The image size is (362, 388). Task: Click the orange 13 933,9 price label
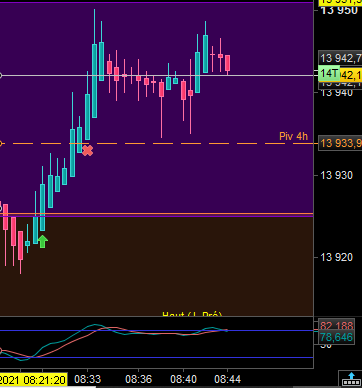tap(340, 143)
